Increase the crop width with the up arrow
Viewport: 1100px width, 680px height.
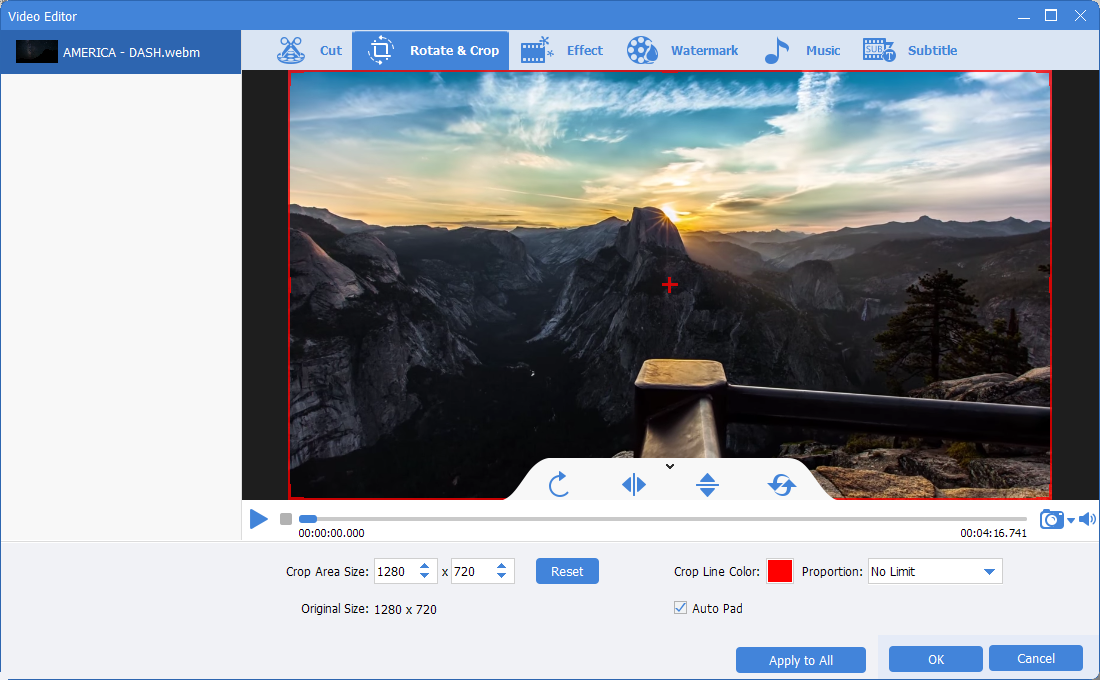425,566
